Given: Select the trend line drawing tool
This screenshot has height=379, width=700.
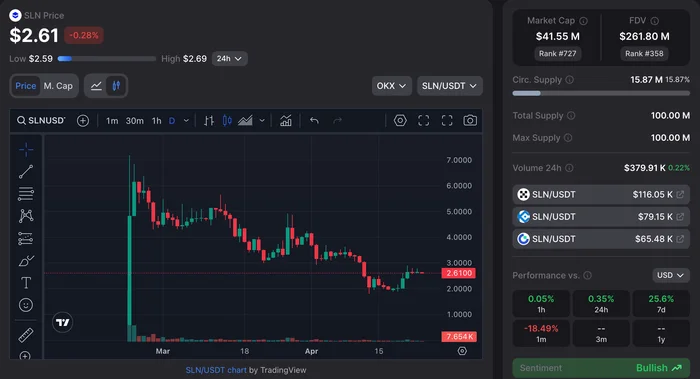Looking at the screenshot, I should click(26, 172).
